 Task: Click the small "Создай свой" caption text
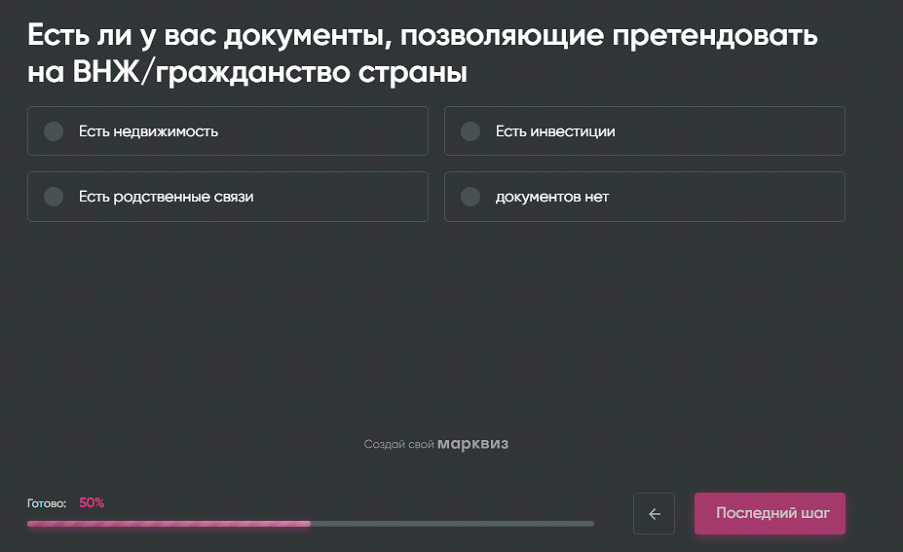point(399,445)
